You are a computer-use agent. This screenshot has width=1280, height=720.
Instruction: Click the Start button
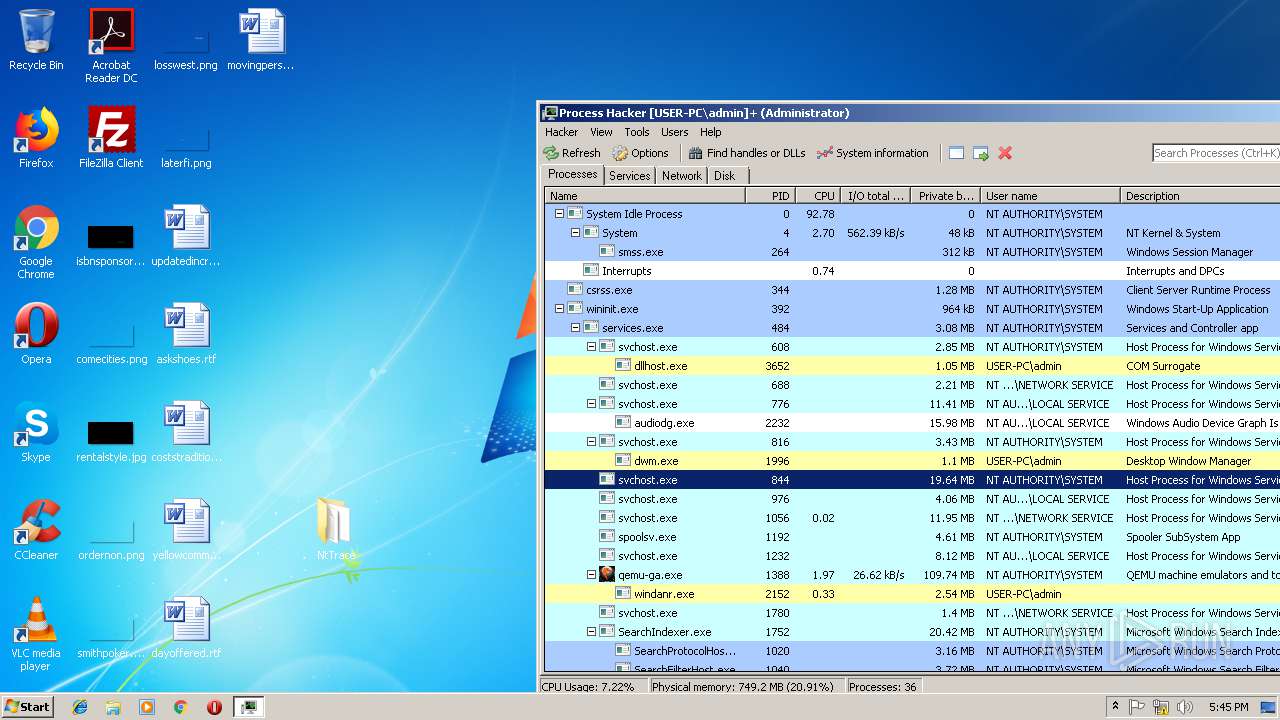click(27, 707)
